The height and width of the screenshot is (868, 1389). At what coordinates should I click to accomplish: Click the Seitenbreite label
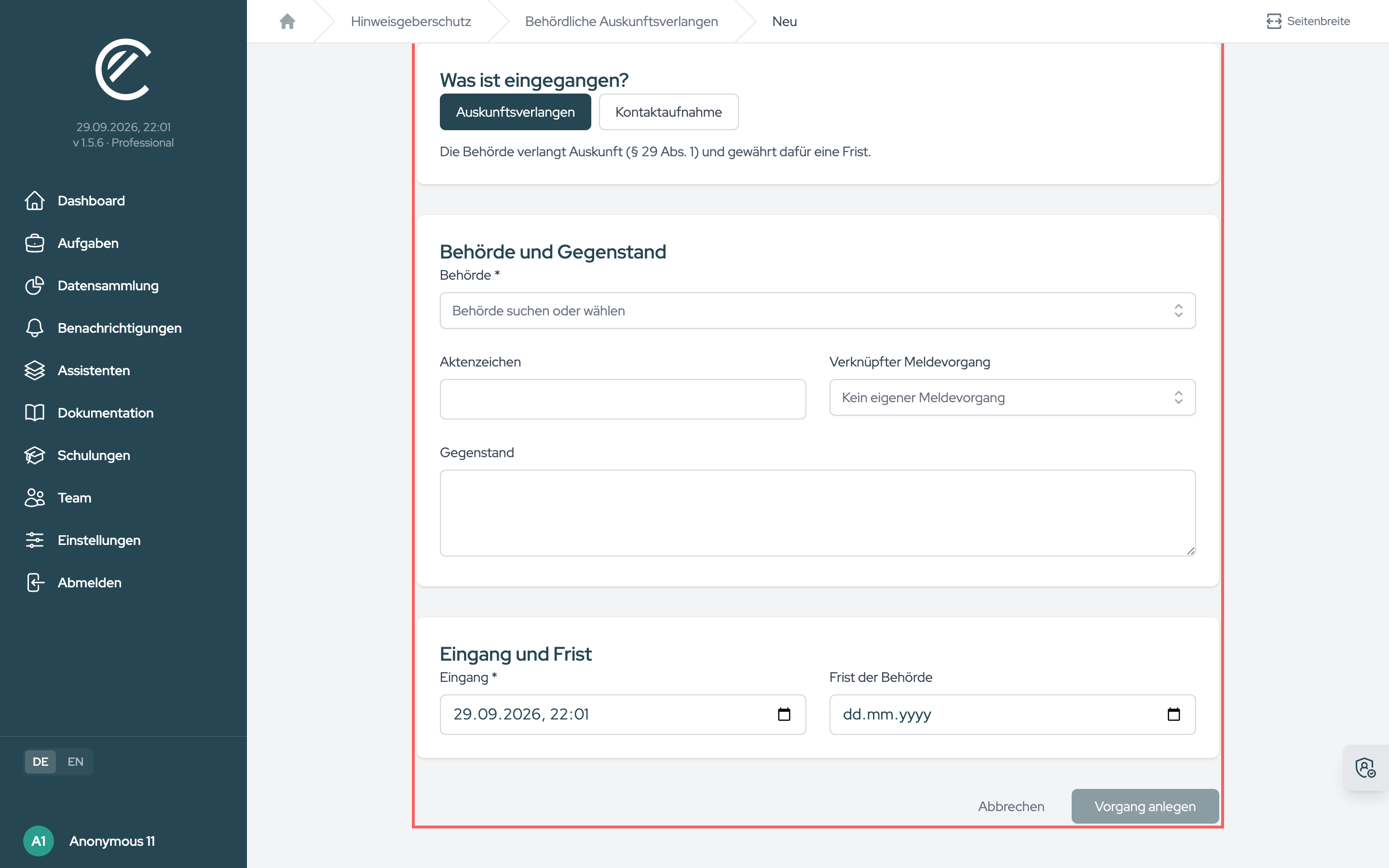click(1319, 21)
